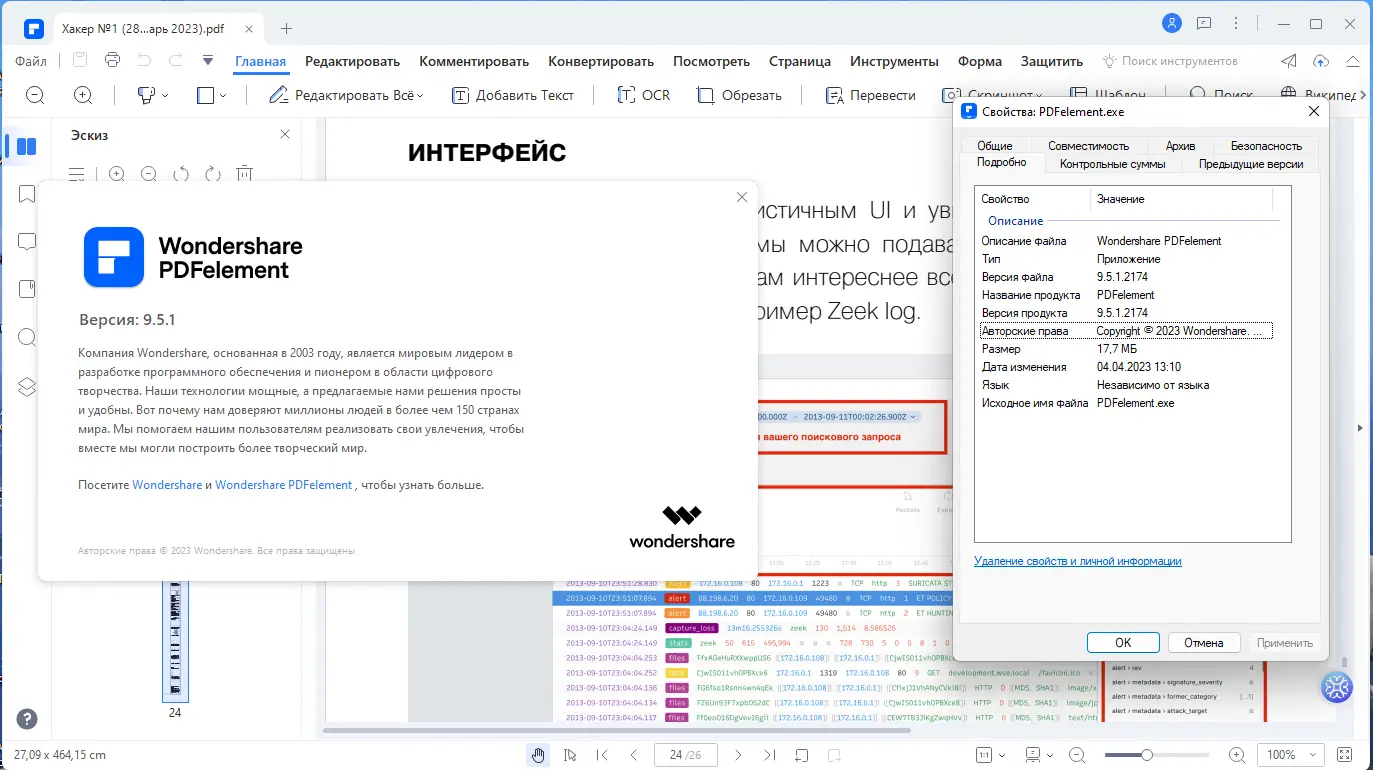Open the Защитить tab
Viewport: 1373px width, 770px height.
tap(1052, 61)
